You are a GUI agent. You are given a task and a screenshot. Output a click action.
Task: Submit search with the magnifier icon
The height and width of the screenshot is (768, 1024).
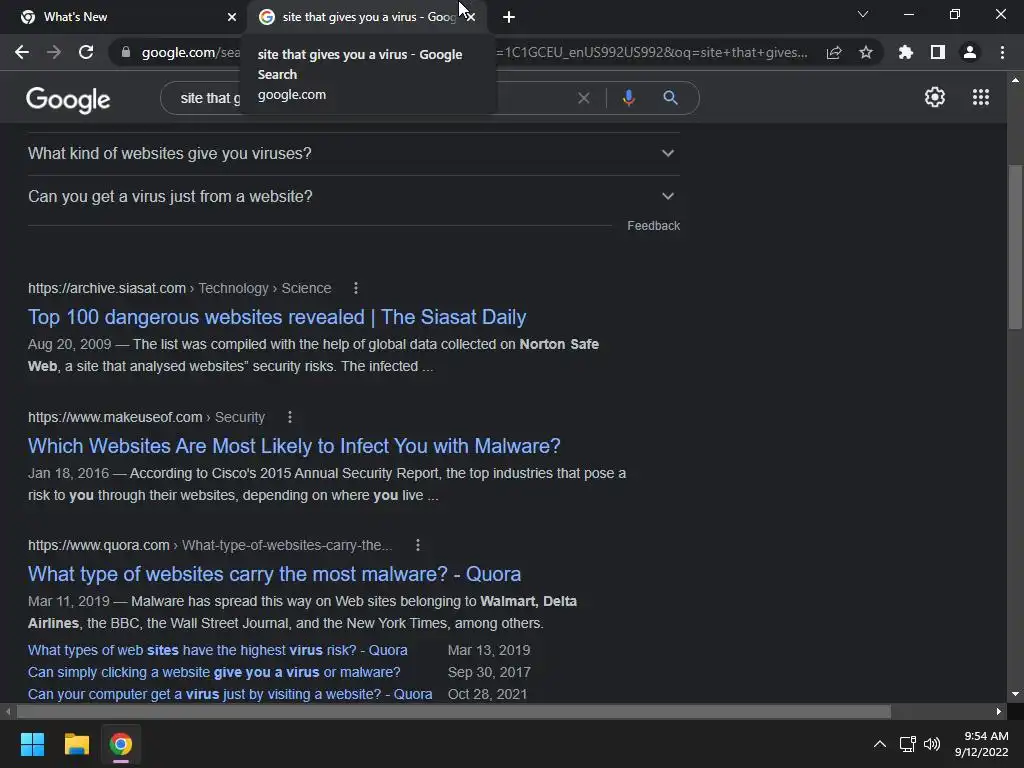(x=671, y=98)
